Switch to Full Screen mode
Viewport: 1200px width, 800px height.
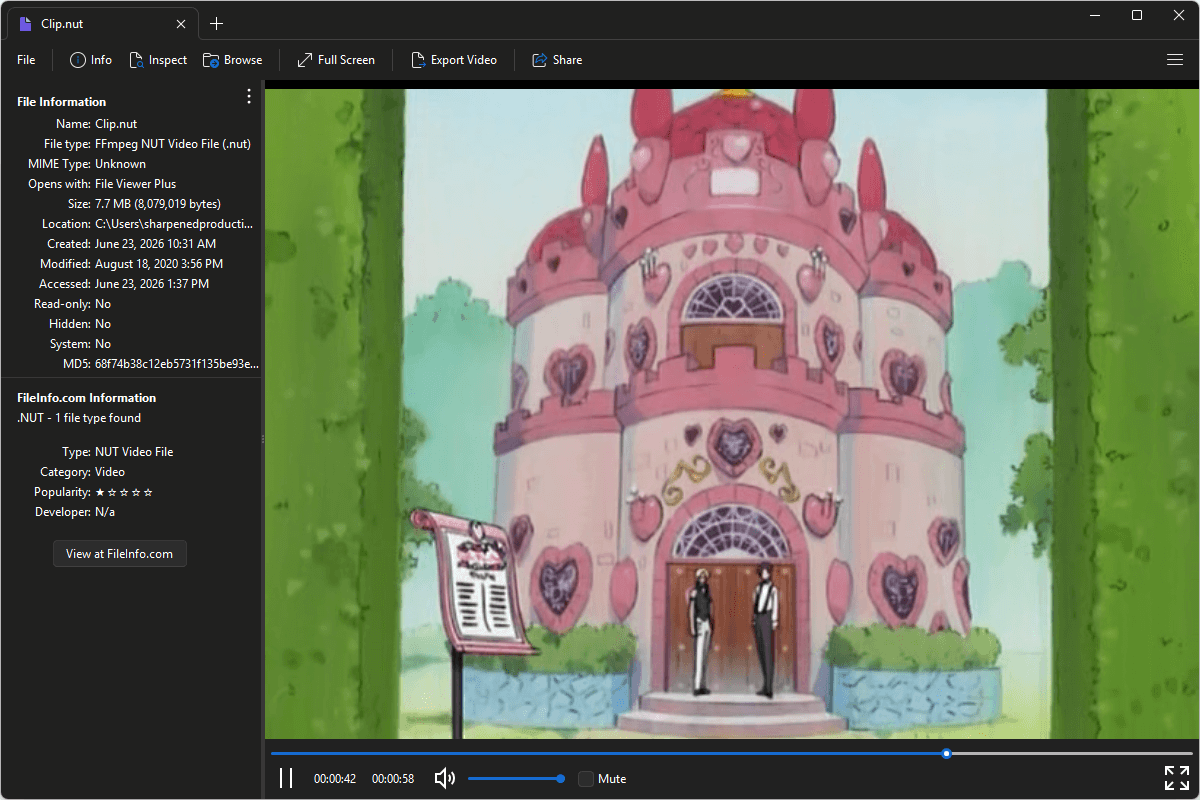pos(336,60)
